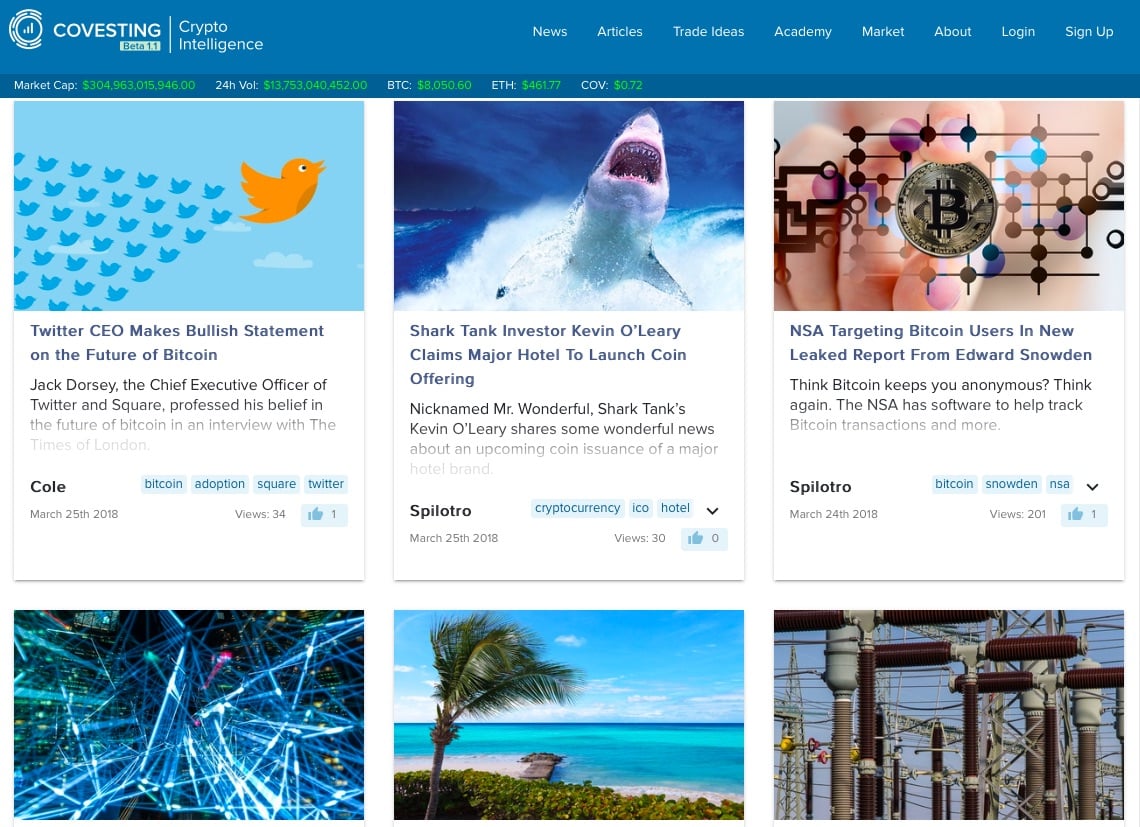Open the Academy page
The image size is (1140, 827).
tap(802, 31)
